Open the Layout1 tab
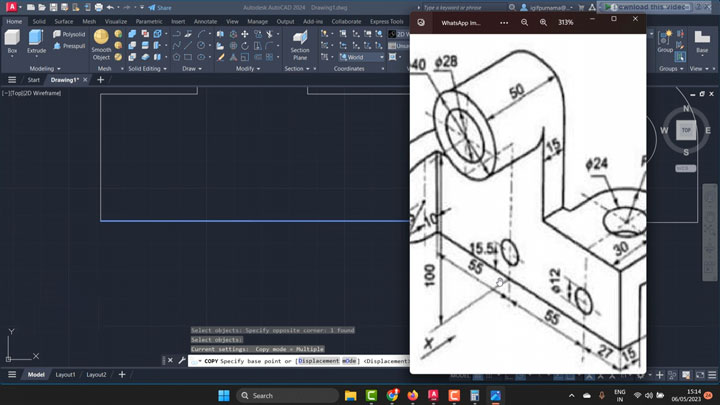The width and height of the screenshot is (720, 405). 65,374
